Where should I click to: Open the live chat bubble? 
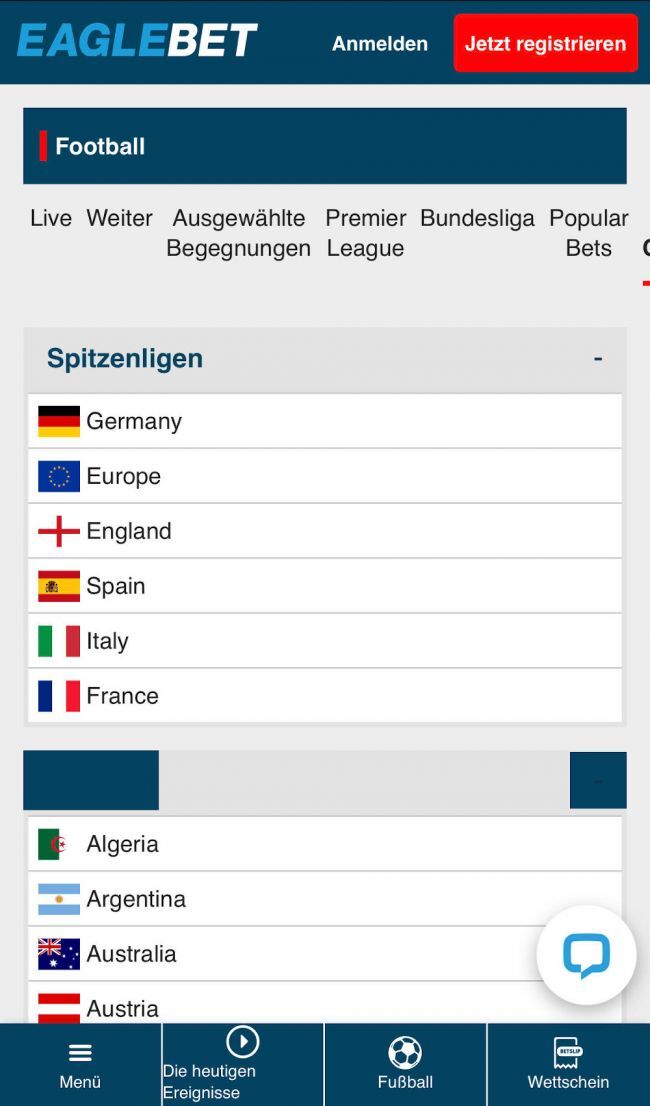[x=586, y=955]
